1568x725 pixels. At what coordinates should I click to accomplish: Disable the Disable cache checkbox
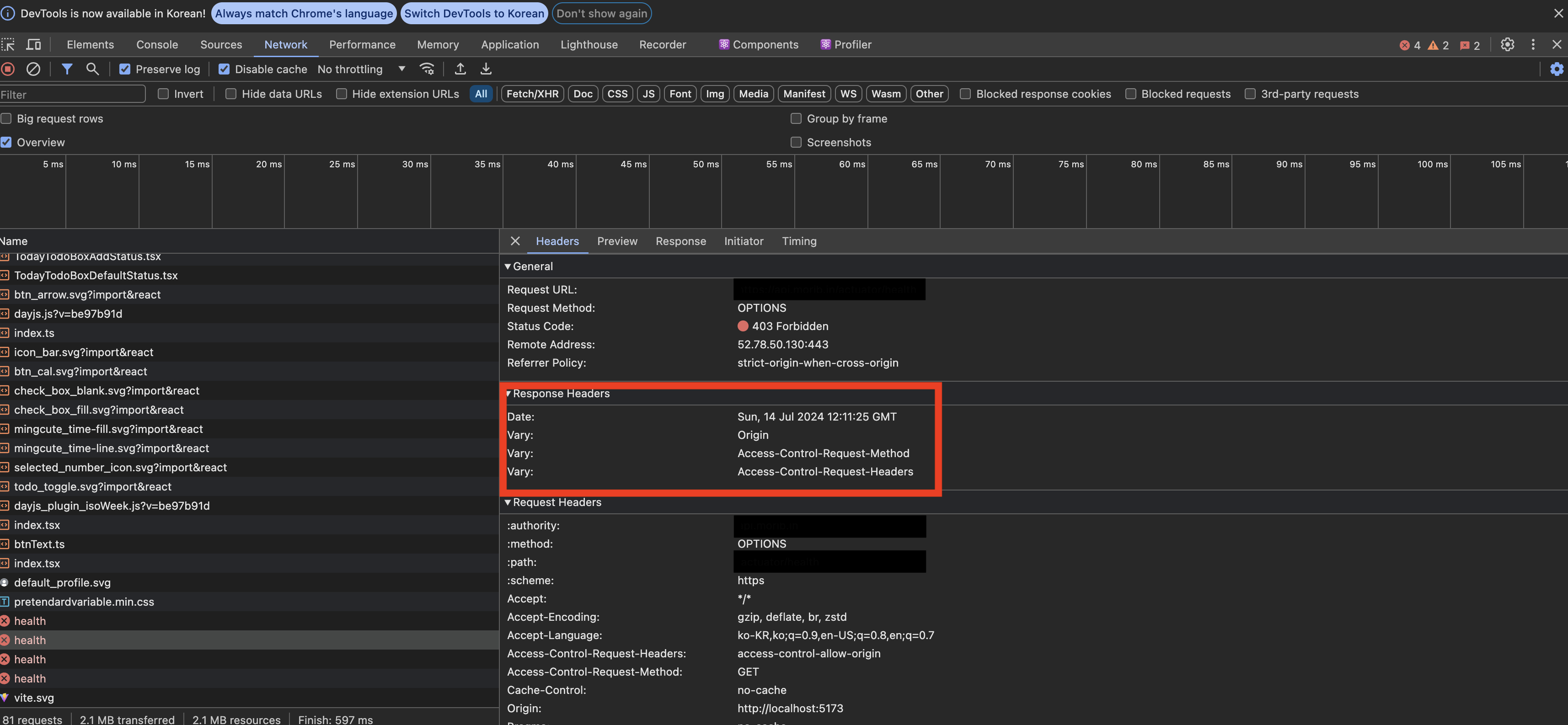tap(224, 69)
